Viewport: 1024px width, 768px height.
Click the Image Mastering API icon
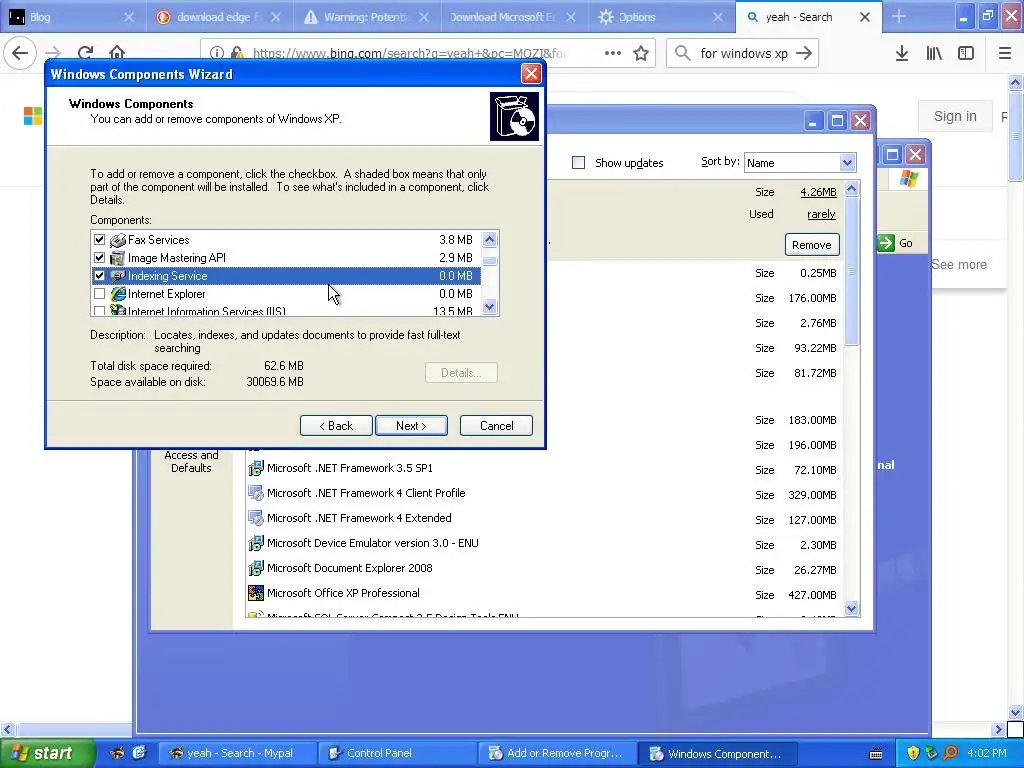[x=118, y=258]
